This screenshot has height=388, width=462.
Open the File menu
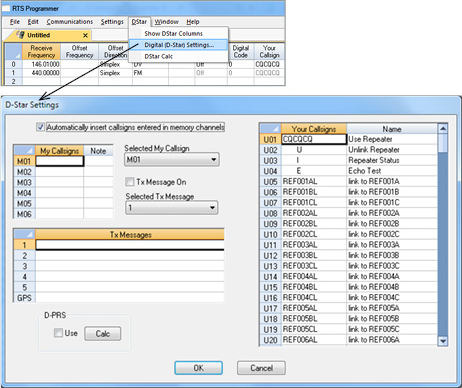pyautogui.click(x=15, y=22)
